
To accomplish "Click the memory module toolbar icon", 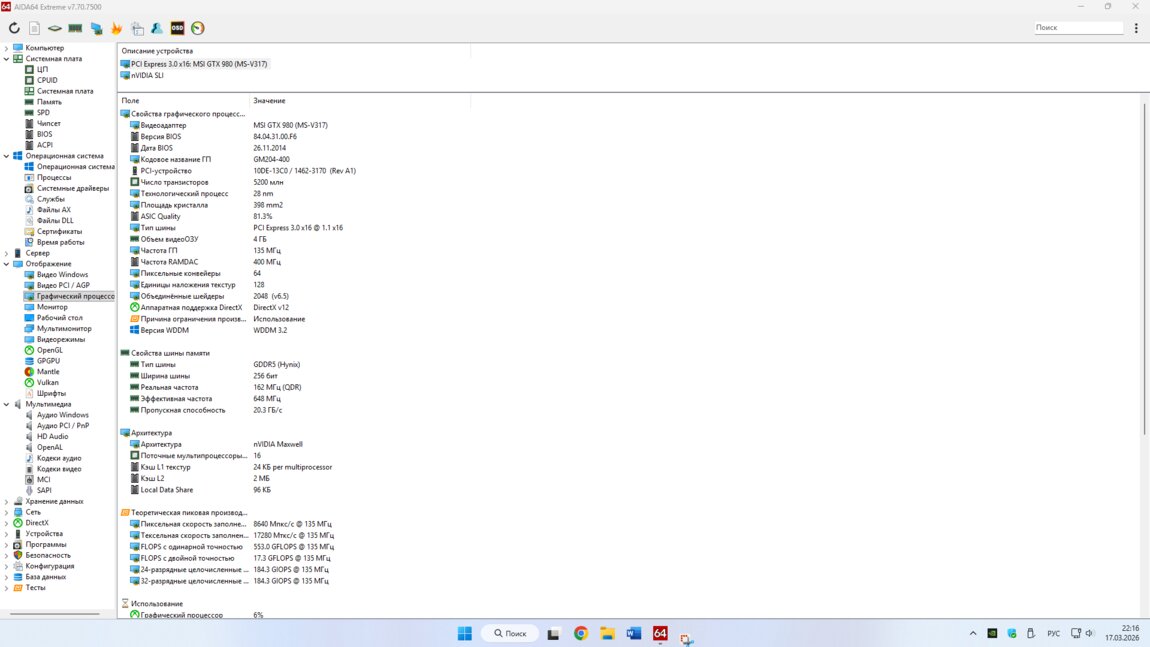I will point(75,28).
